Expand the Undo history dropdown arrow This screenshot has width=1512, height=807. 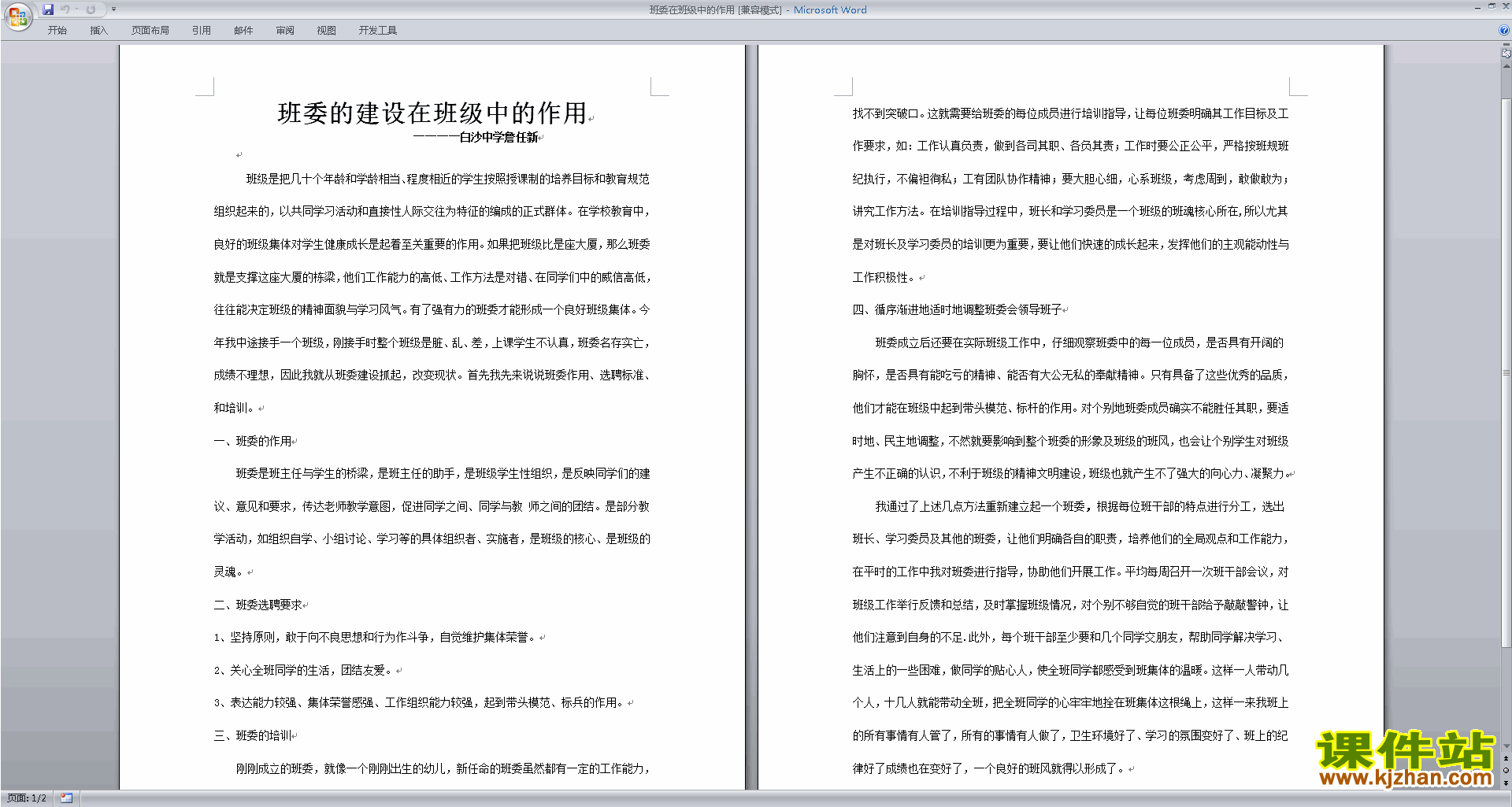[x=77, y=9]
